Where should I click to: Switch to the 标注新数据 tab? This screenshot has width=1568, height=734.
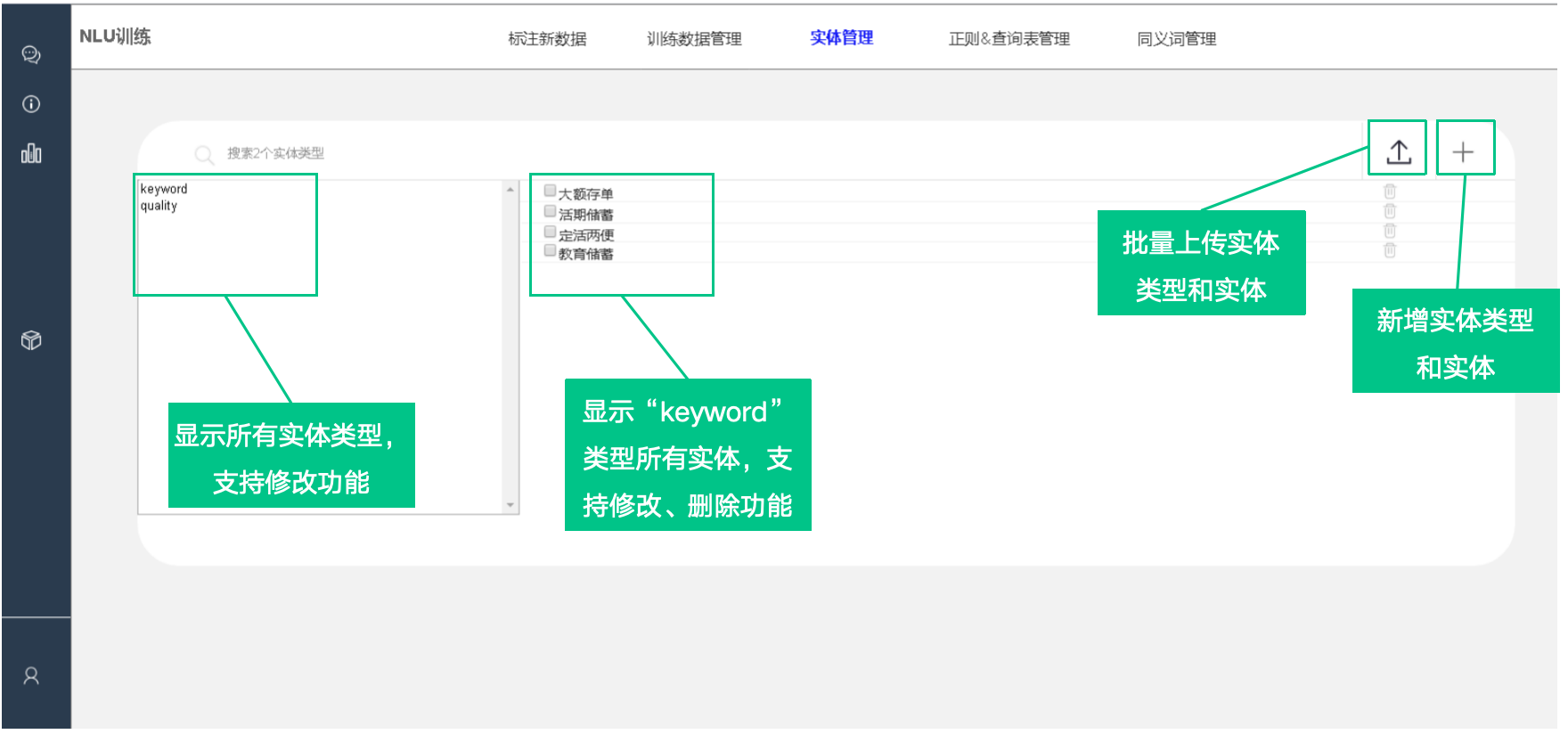pyautogui.click(x=547, y=38)
